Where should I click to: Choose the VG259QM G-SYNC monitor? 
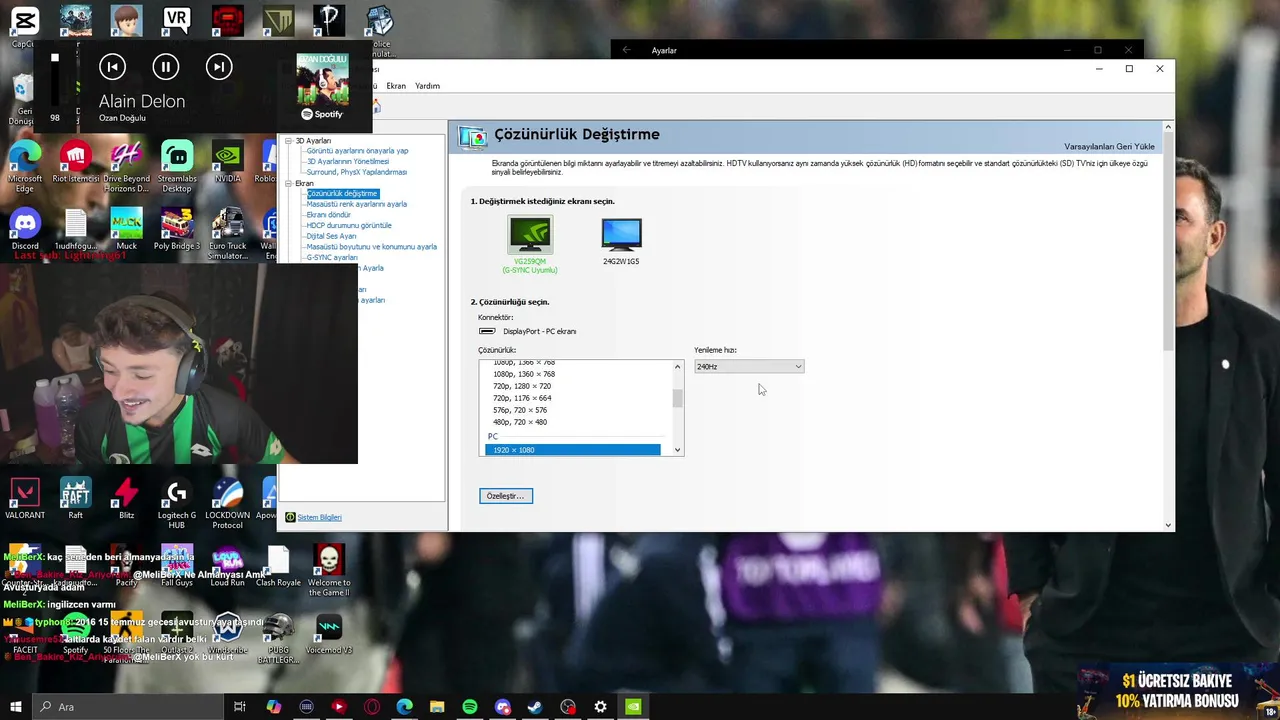[x=530, y=244]
